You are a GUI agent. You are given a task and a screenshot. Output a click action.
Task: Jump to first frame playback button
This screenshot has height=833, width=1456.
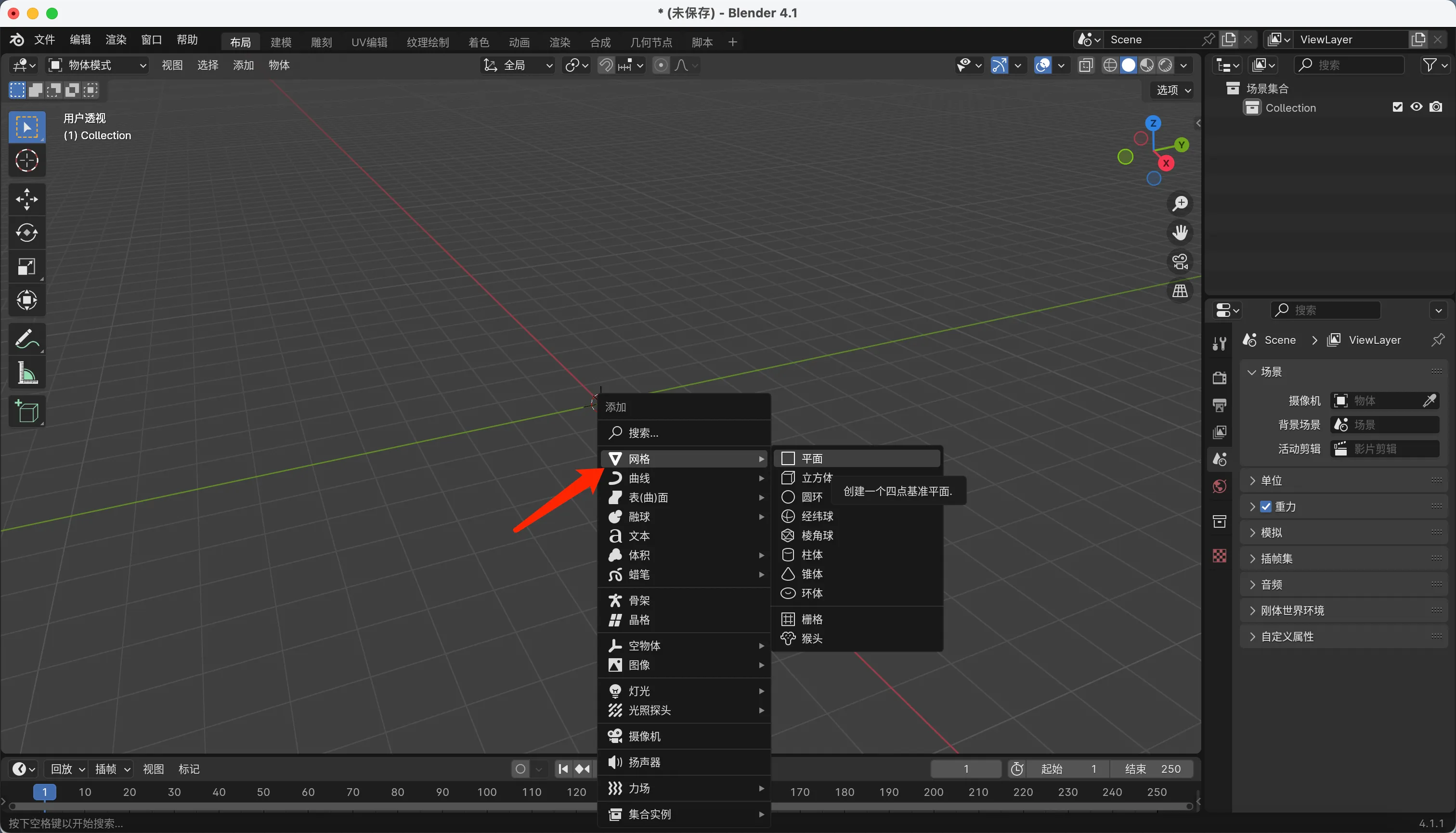(x=563, y=769)
